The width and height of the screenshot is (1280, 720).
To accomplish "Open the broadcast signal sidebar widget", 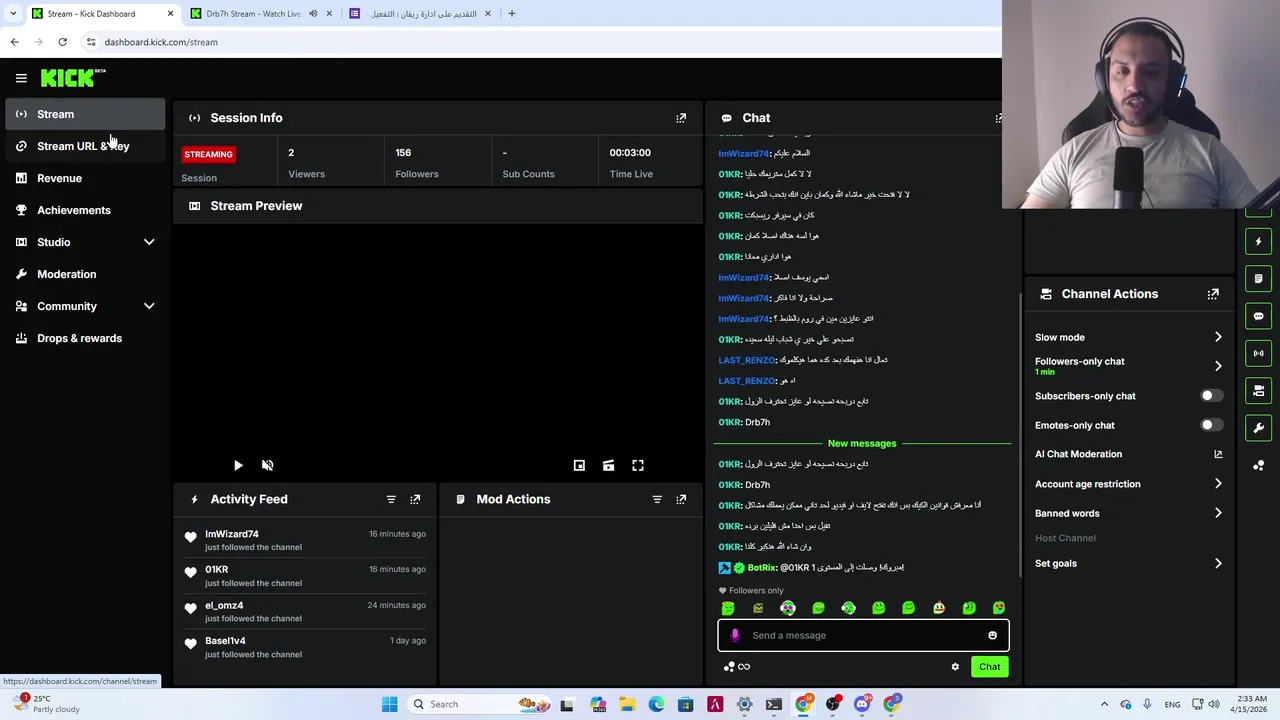I will (1259, 353).
